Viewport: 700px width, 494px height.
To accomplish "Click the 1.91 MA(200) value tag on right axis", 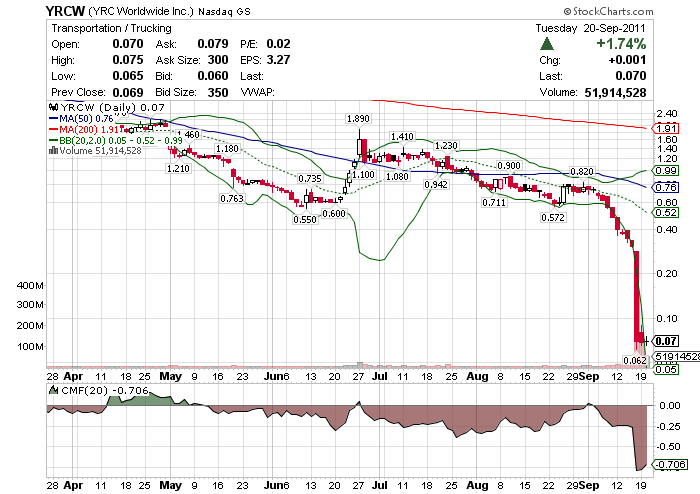I will 667,128.
